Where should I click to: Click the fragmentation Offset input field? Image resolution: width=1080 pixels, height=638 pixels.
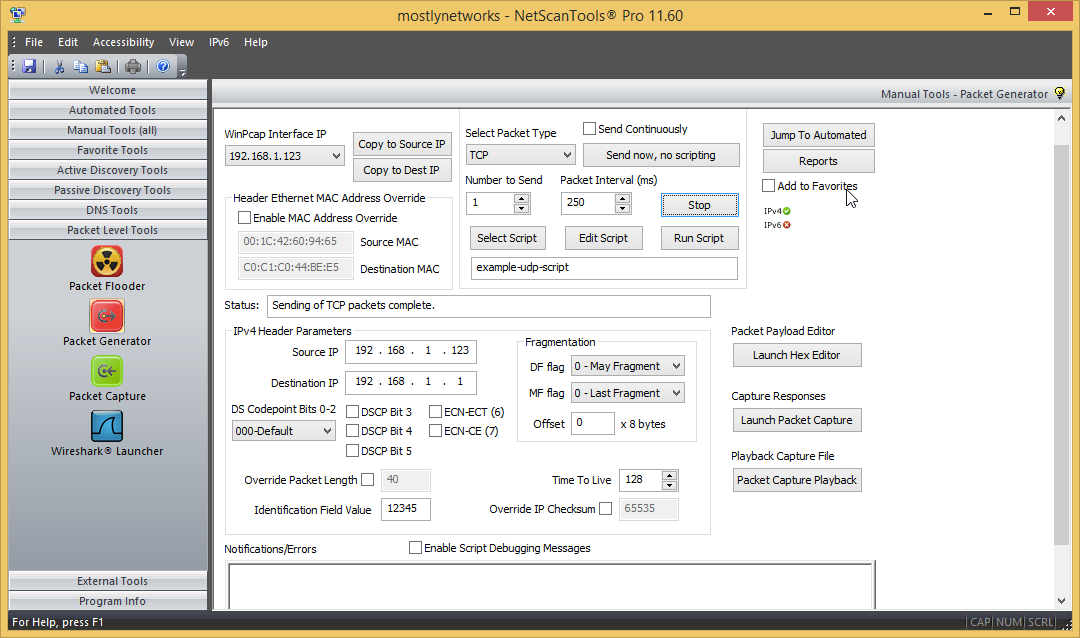pyautogui.click(x=593, y=423)
